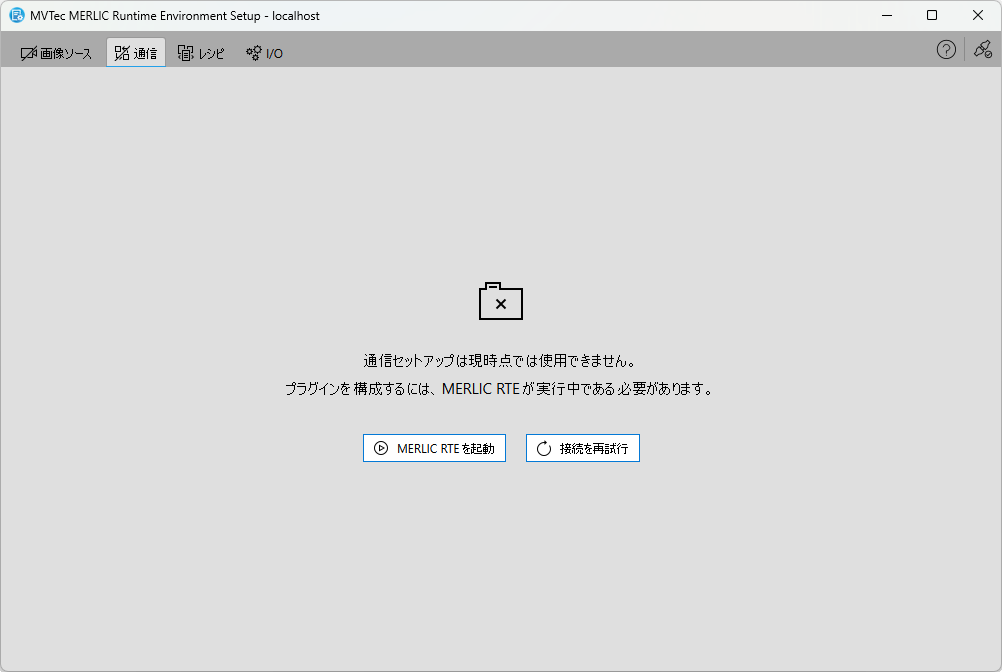Click the gears icon beside I/O

pos(254,53)
